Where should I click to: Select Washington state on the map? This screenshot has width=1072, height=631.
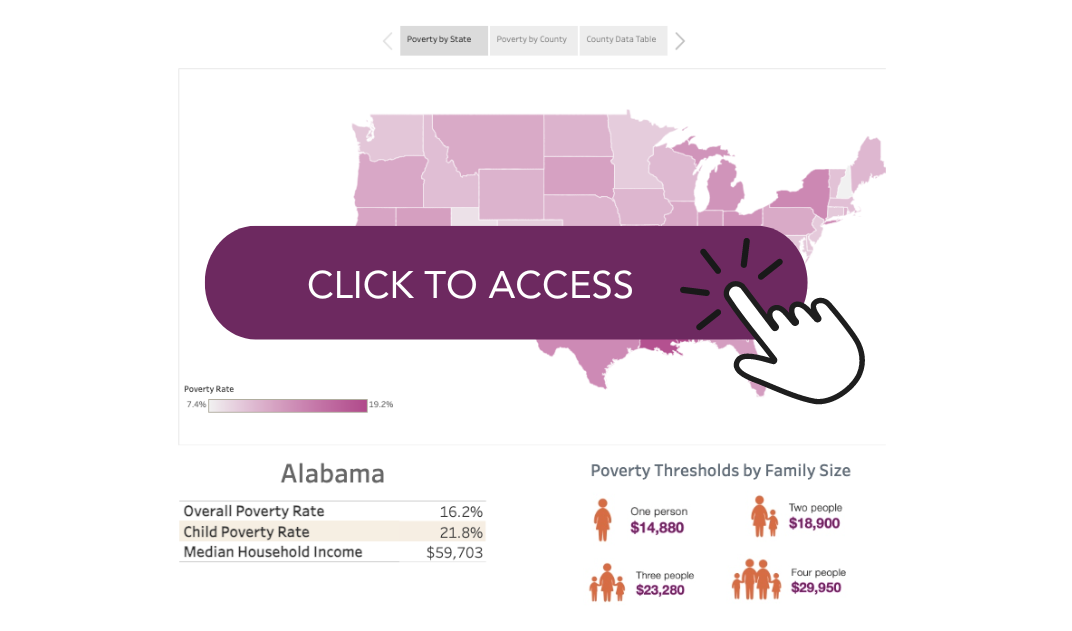(x=388, y=138)
